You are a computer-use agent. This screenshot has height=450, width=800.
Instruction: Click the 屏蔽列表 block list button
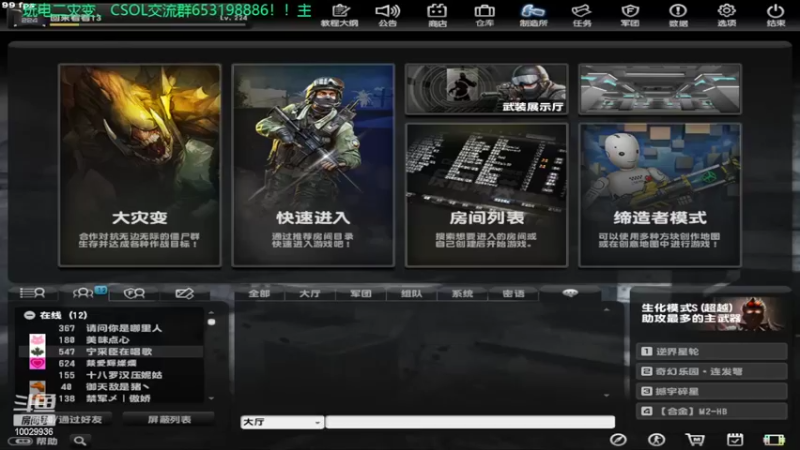169,419
